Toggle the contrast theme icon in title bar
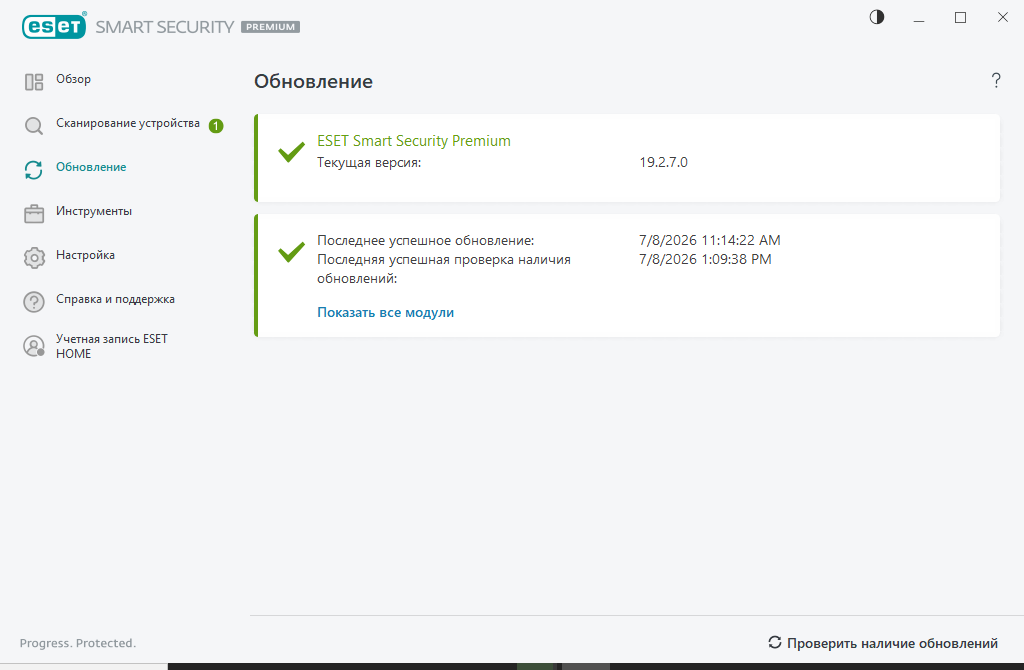The height and width of the screenshot is (670, 1024). click(877, 17)
